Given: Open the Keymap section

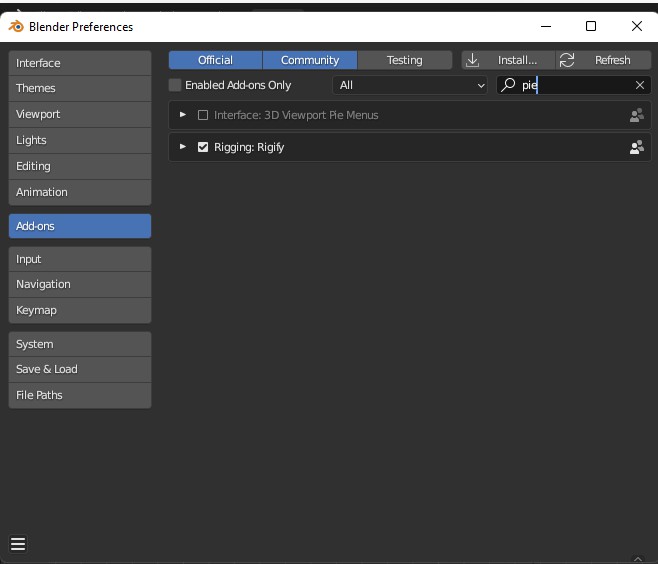Looking at the screenshot, I should (x=80, y=310).
